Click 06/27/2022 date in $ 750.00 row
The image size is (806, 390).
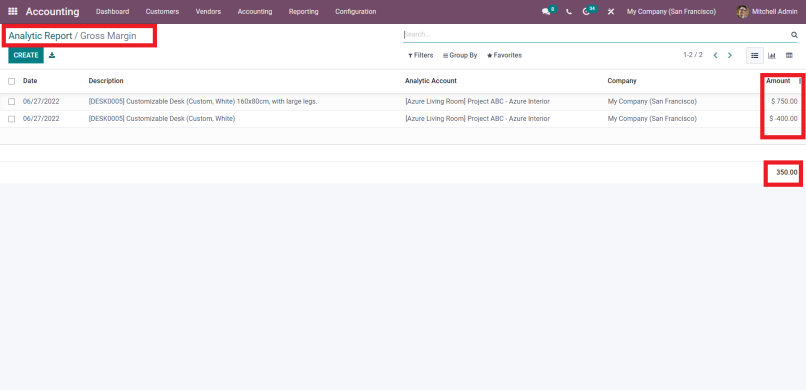click(41, 102)
